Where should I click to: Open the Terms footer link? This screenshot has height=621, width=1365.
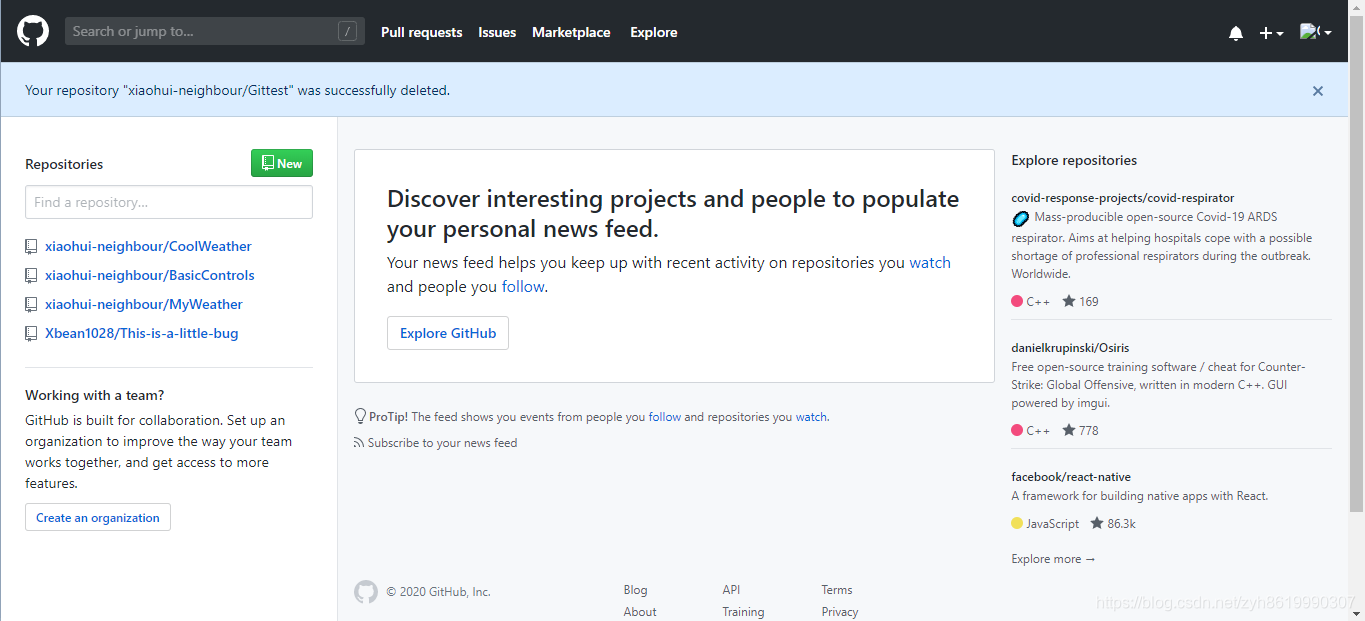coord(837,590)
